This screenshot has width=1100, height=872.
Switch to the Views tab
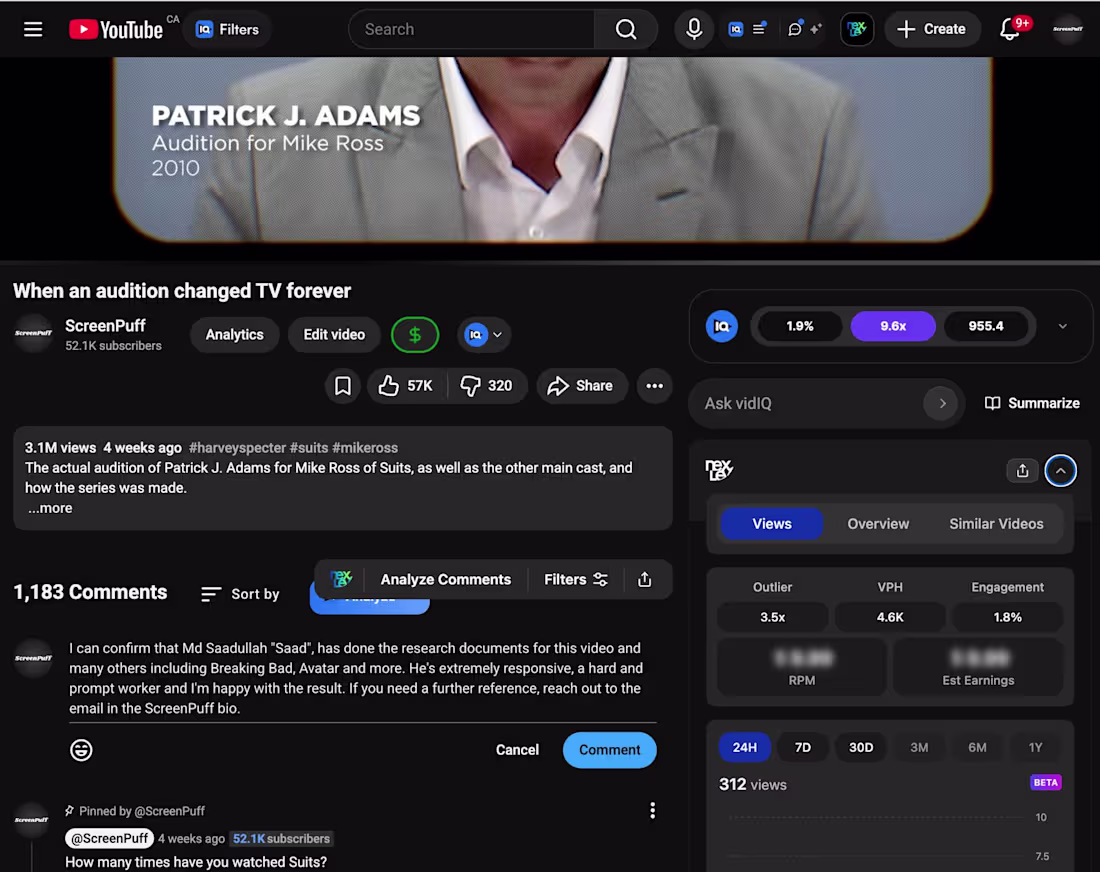[x=772, y=524]
